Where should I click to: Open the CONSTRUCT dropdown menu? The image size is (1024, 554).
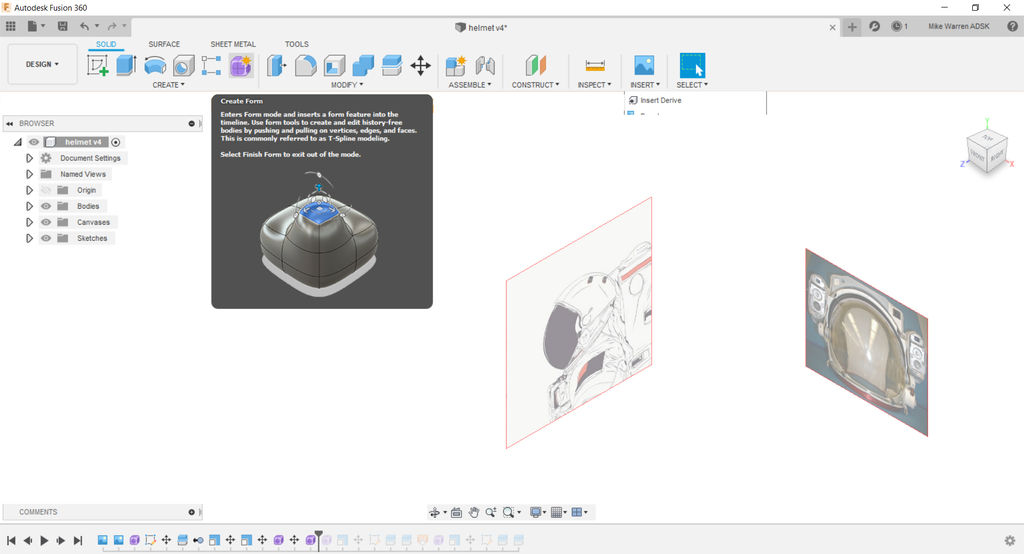pyautogui.click(x=536, y=85)
